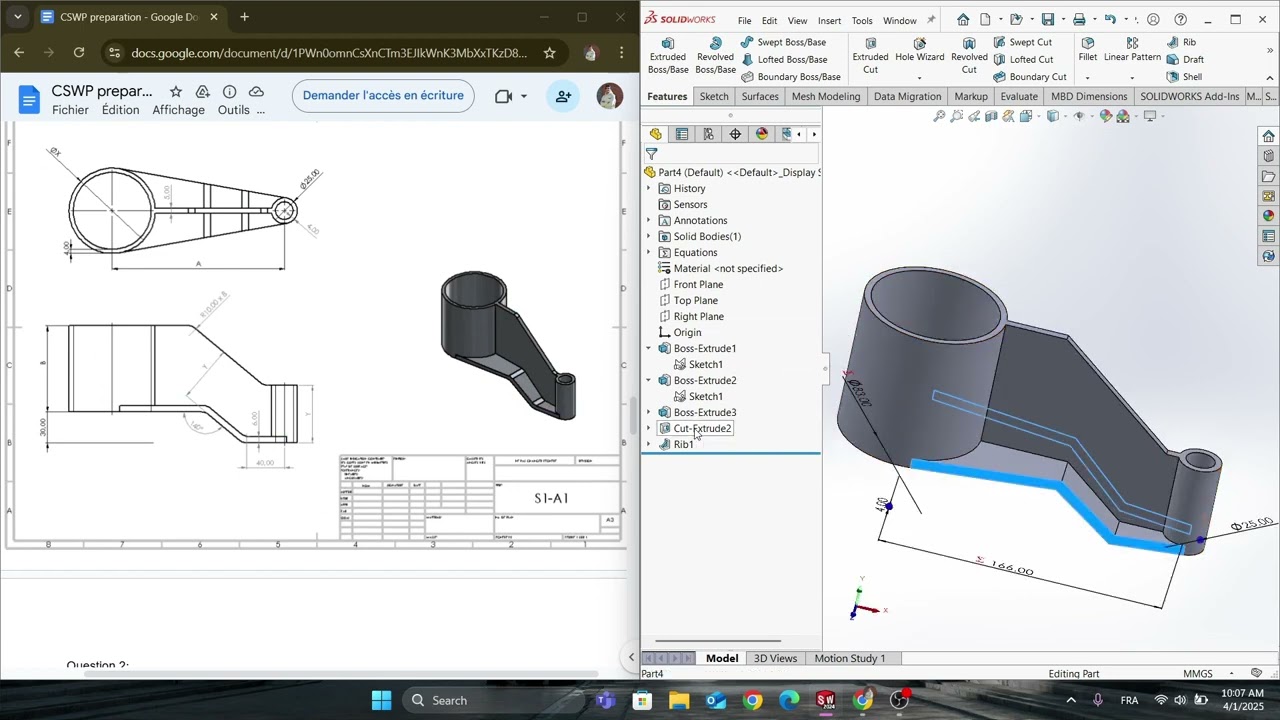Image resolution: width=1280 pixels, height=720 pixels.
Task: Collapse the Boss-Extrude1 feature node
Action: click(649, 348)
